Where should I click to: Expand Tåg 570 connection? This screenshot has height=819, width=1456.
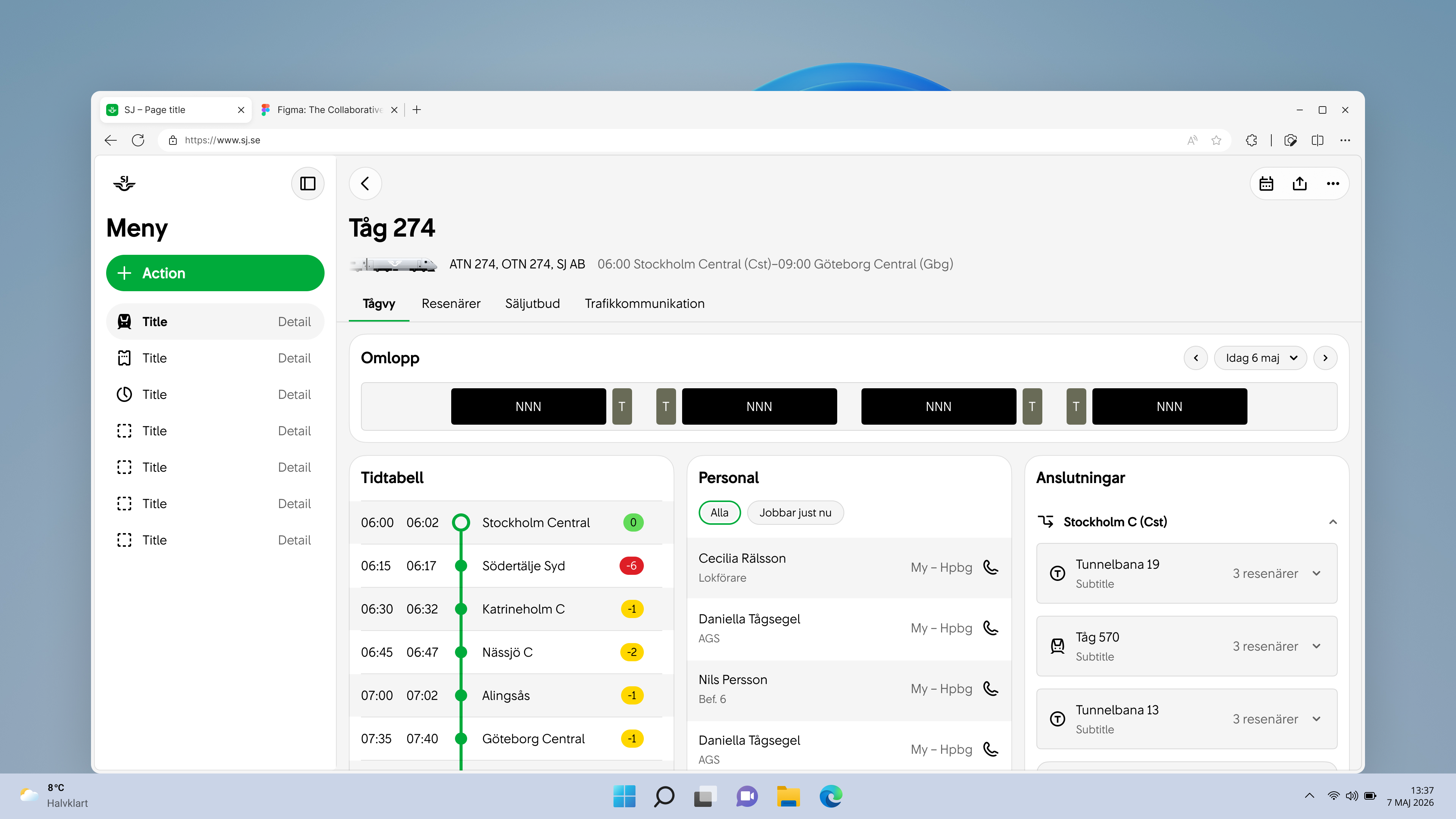click(1316, 646)
